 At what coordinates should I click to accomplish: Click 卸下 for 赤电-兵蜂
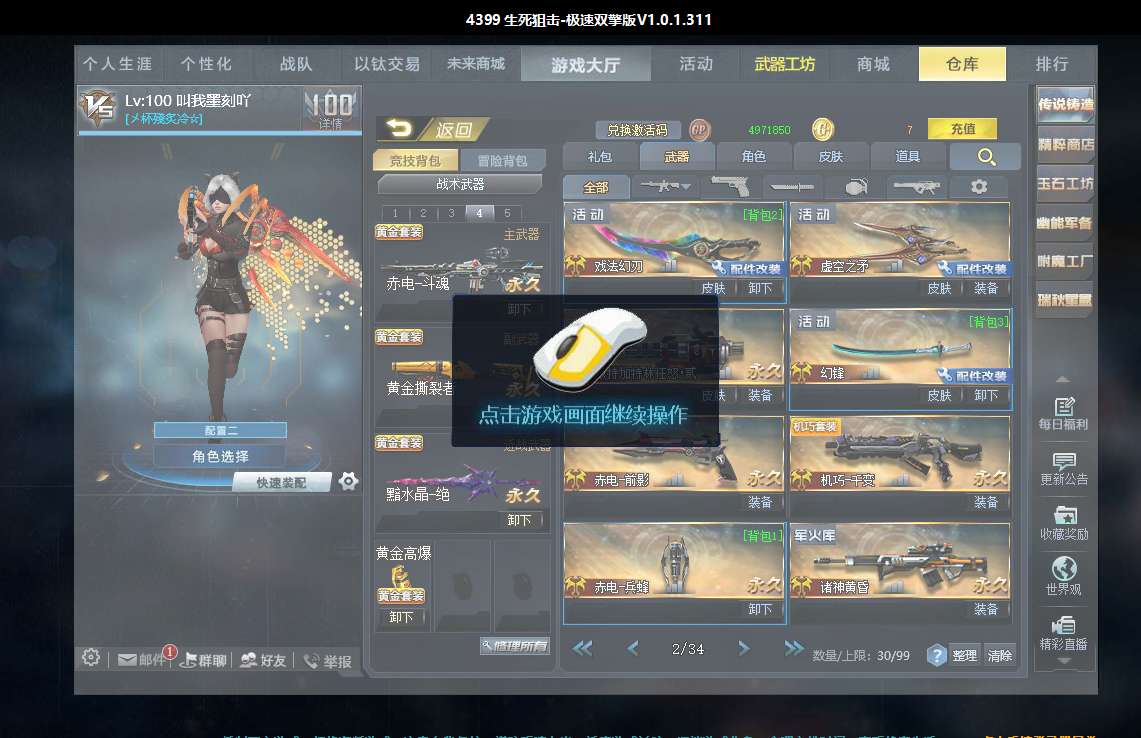[760, 609]
